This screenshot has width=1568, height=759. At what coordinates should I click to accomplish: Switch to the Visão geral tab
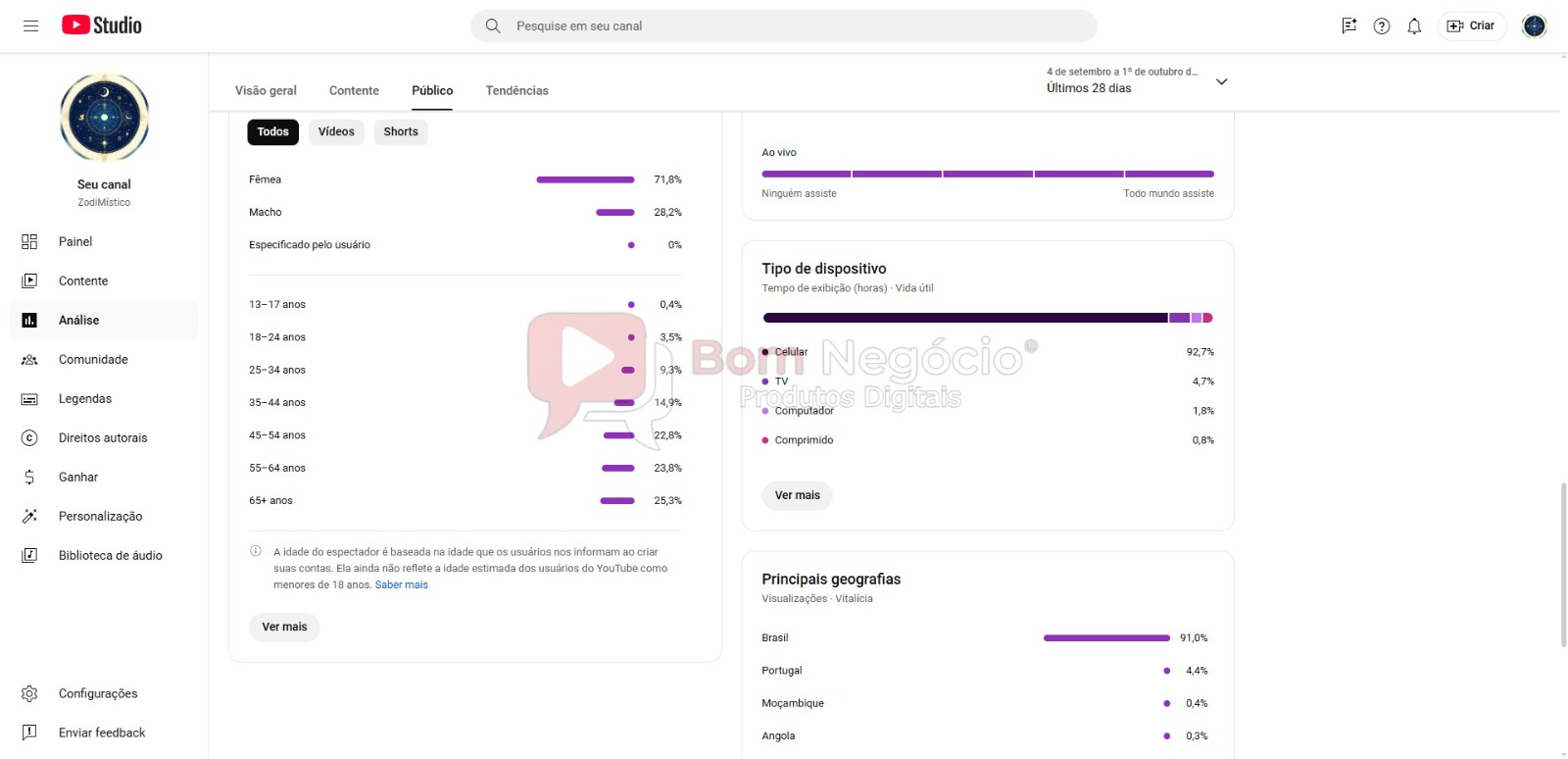click(x=266, y=91)
